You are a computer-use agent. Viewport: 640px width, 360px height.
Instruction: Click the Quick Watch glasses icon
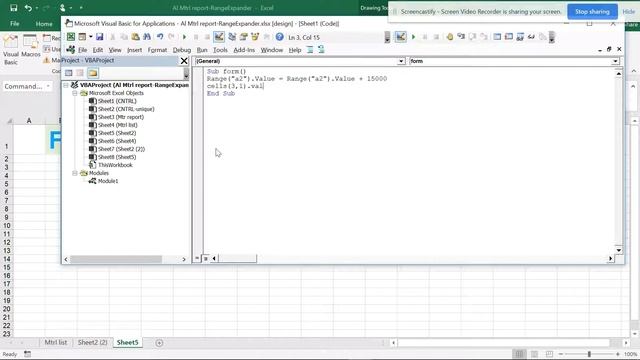pos(531,37)
